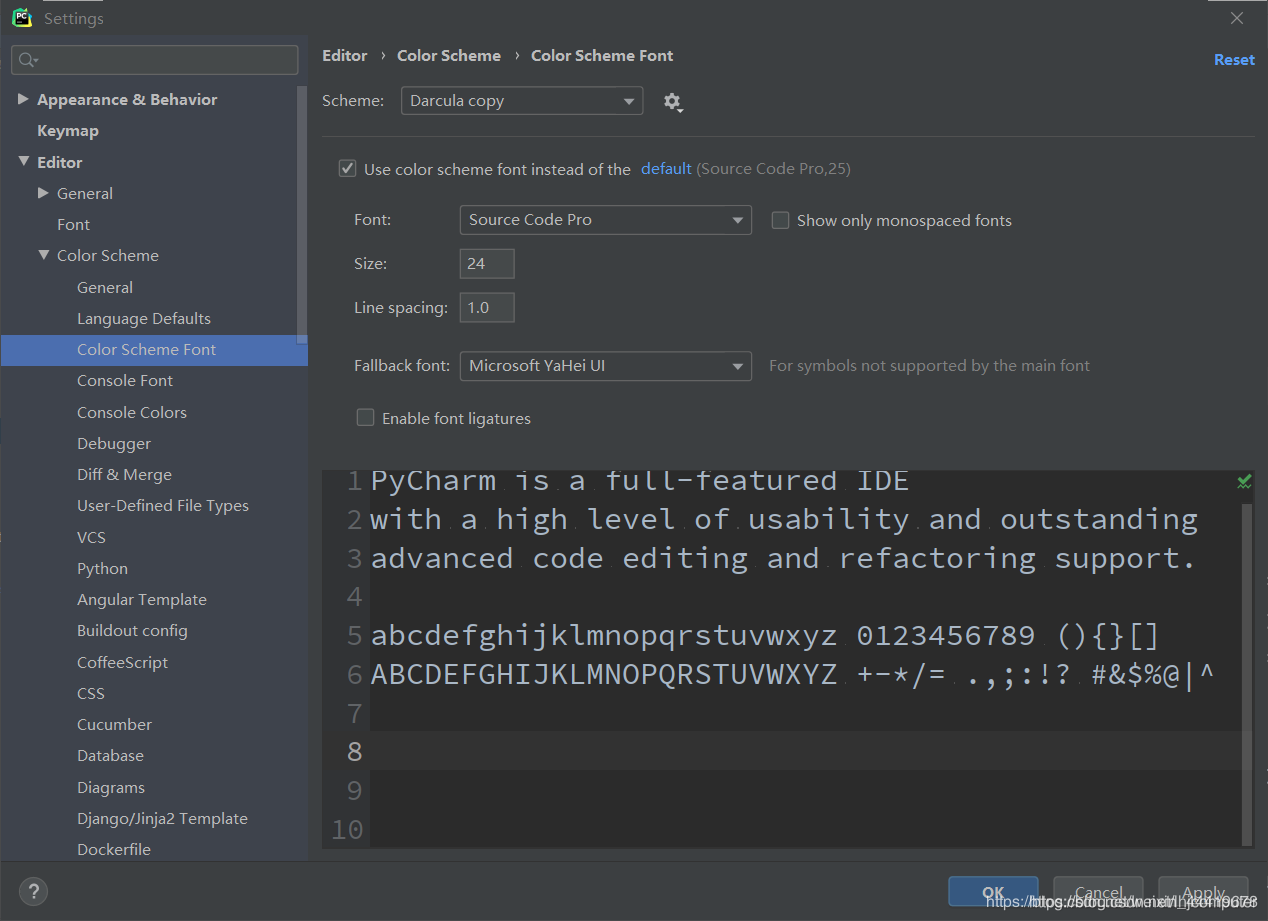Open Buildout config settings

[x=132, y=631]
